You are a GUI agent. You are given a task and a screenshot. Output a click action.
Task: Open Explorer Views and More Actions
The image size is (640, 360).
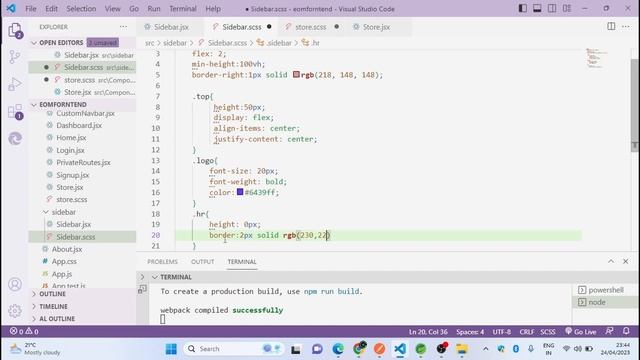pos(123,27)
